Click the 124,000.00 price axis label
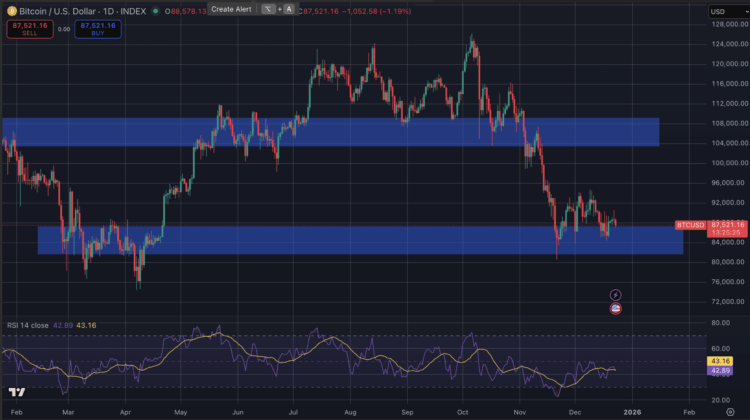The height and width of the screenshot is (420, 750). click(730, 44)
